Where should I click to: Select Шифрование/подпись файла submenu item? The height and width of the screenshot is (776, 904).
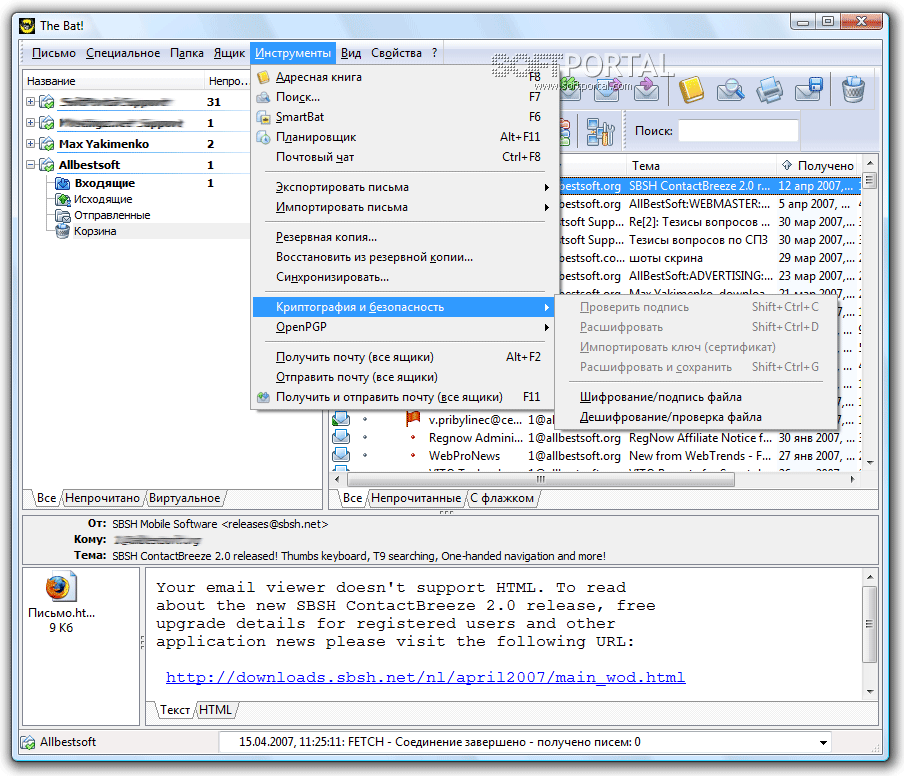pos(696,397)
